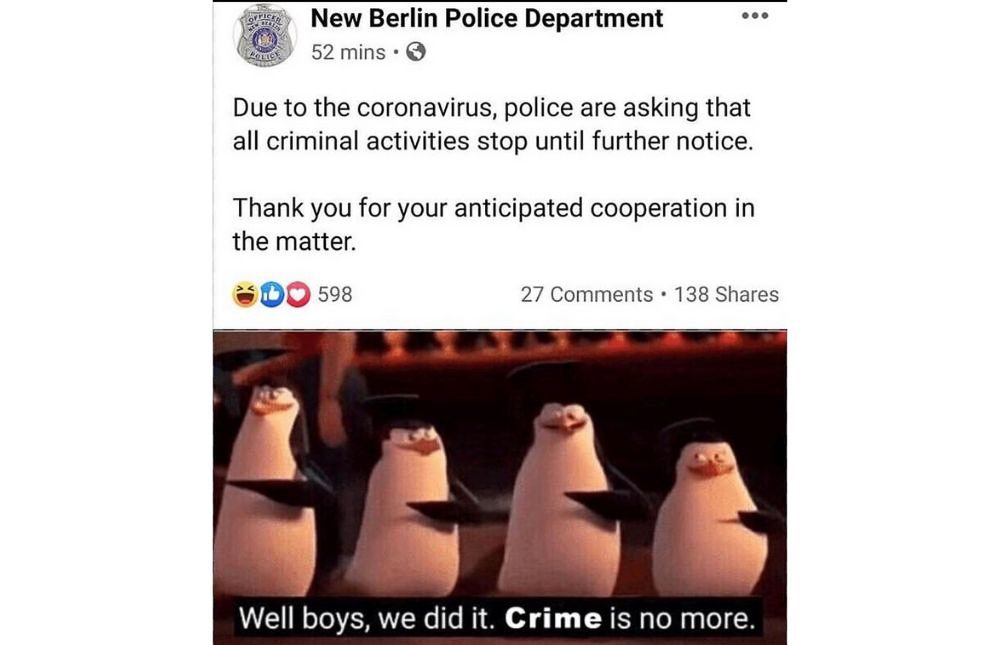Open the 27 Comments link
This screenshot has height=645, width=1000.
click(x=587, y=294)
